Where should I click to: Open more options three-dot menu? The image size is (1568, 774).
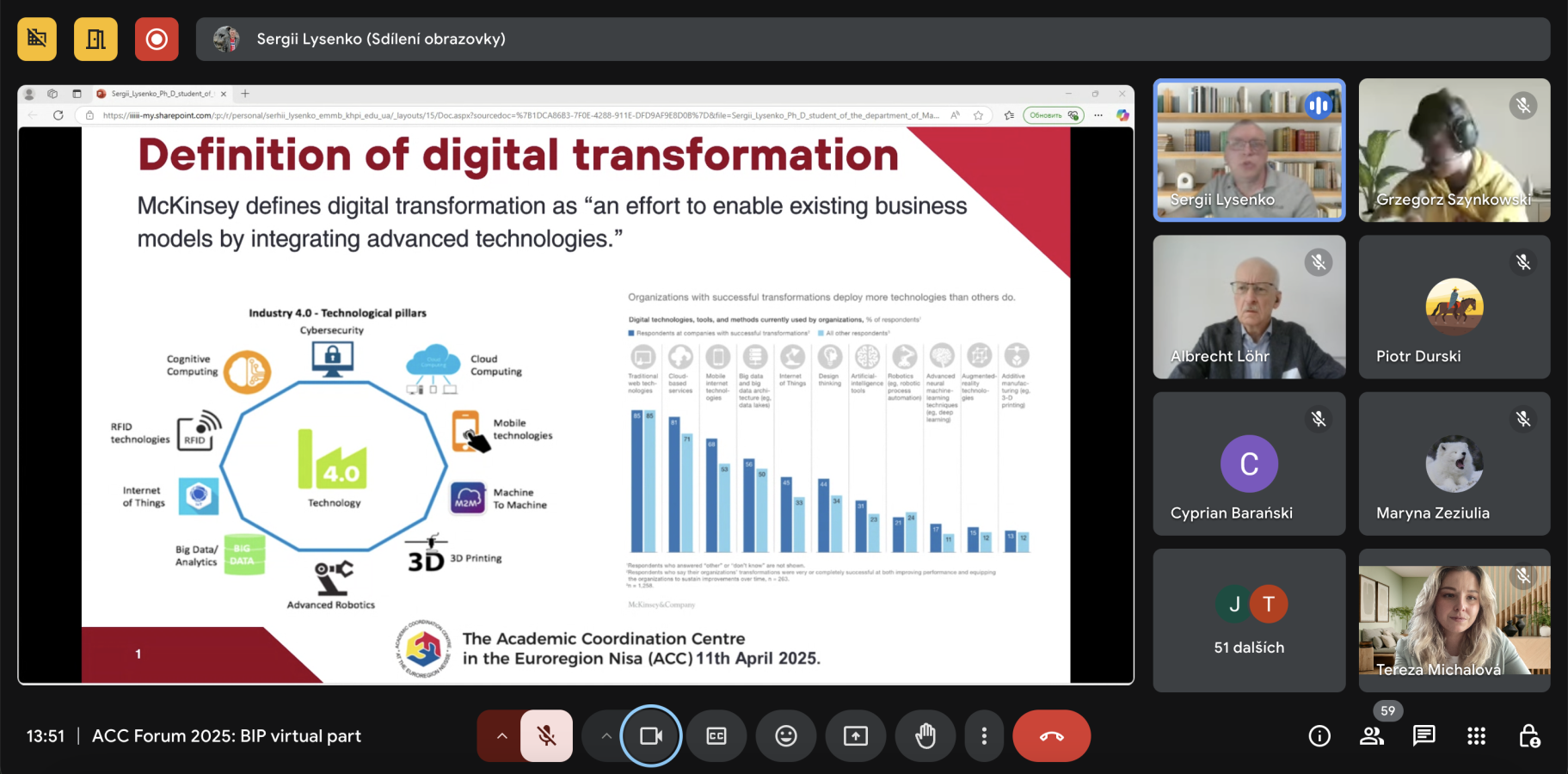click(x=984, y=736)
